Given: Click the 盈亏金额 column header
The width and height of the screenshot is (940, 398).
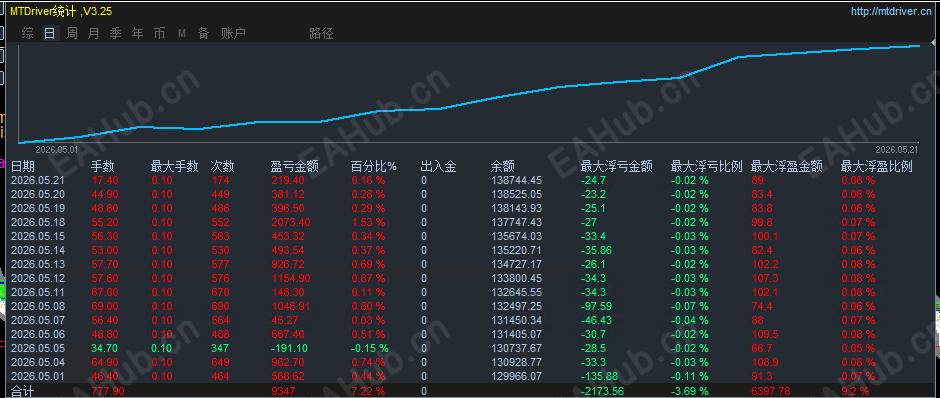Looking at the screenshot, I should click(294, 167).
